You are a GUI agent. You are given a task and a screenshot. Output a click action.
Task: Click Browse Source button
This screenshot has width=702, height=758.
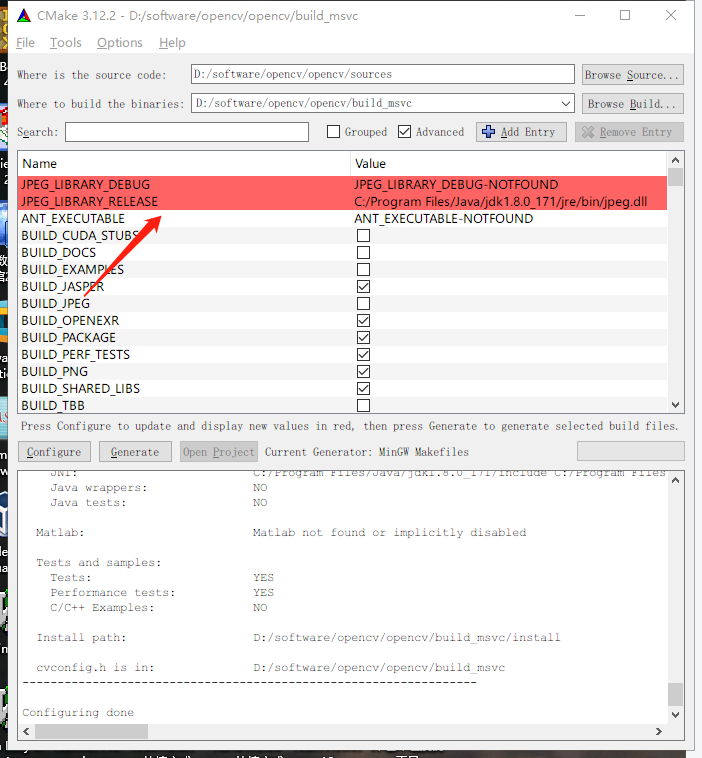632,75
